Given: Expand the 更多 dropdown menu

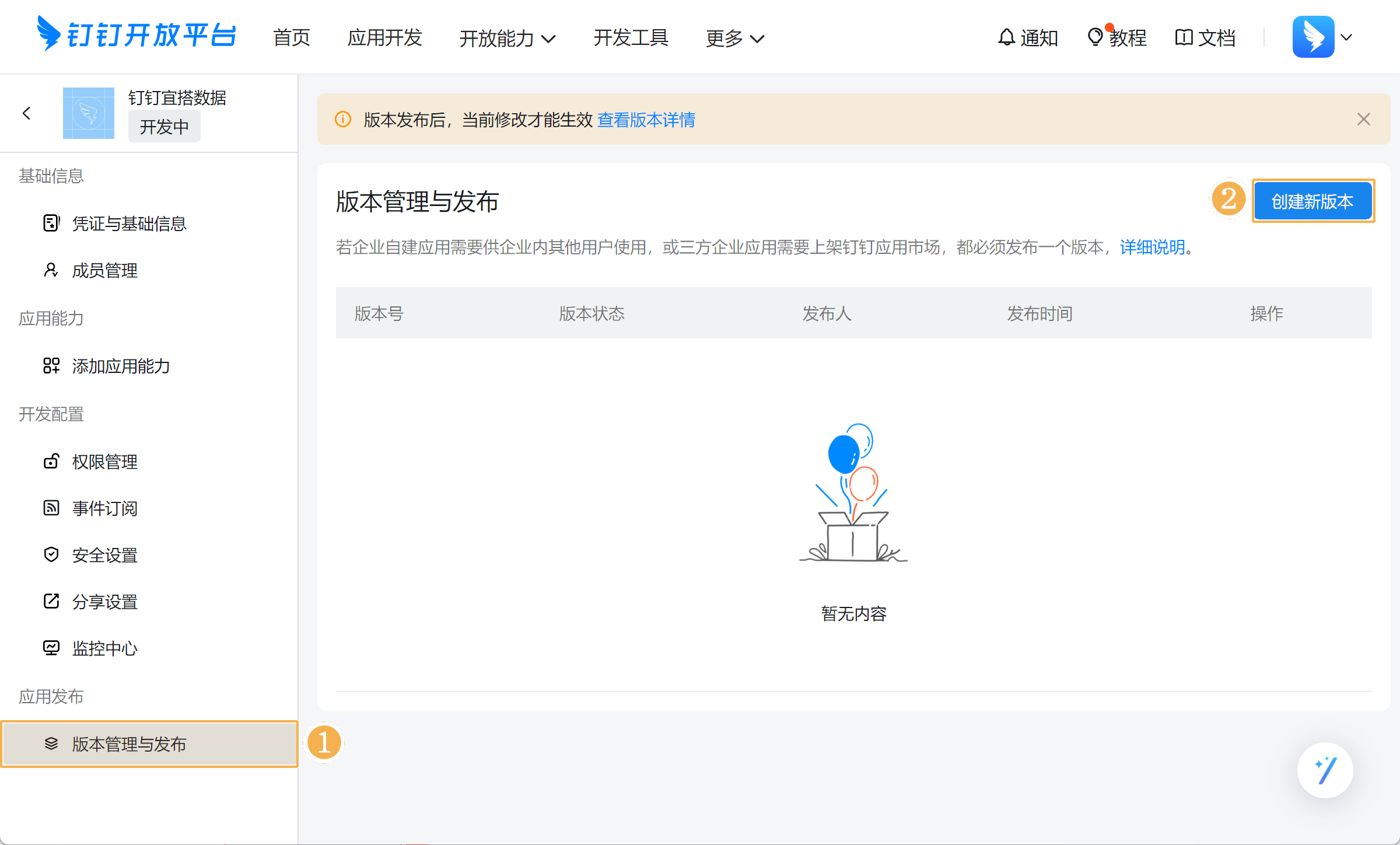Looking at the screenshot, I should pos(734,39).
